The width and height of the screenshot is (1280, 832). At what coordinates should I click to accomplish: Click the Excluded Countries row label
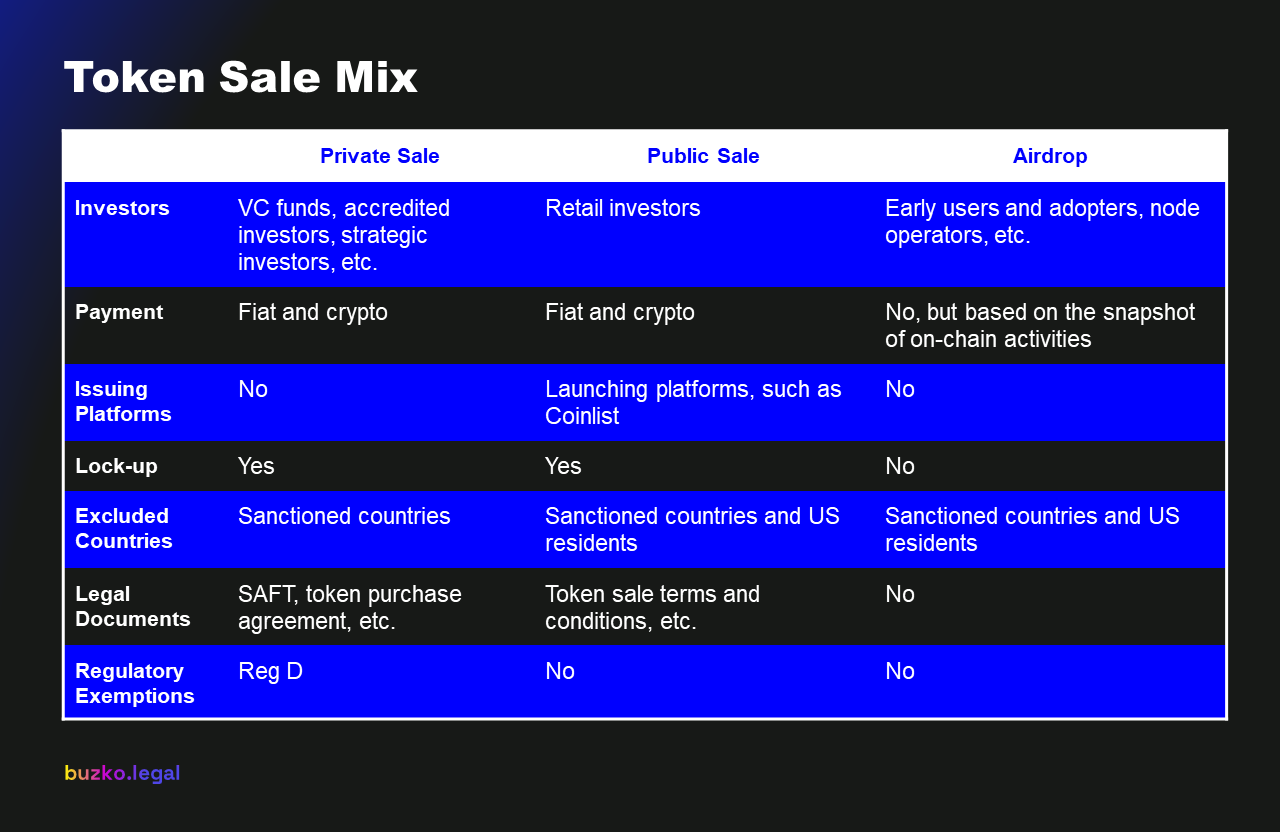(123, 528)
